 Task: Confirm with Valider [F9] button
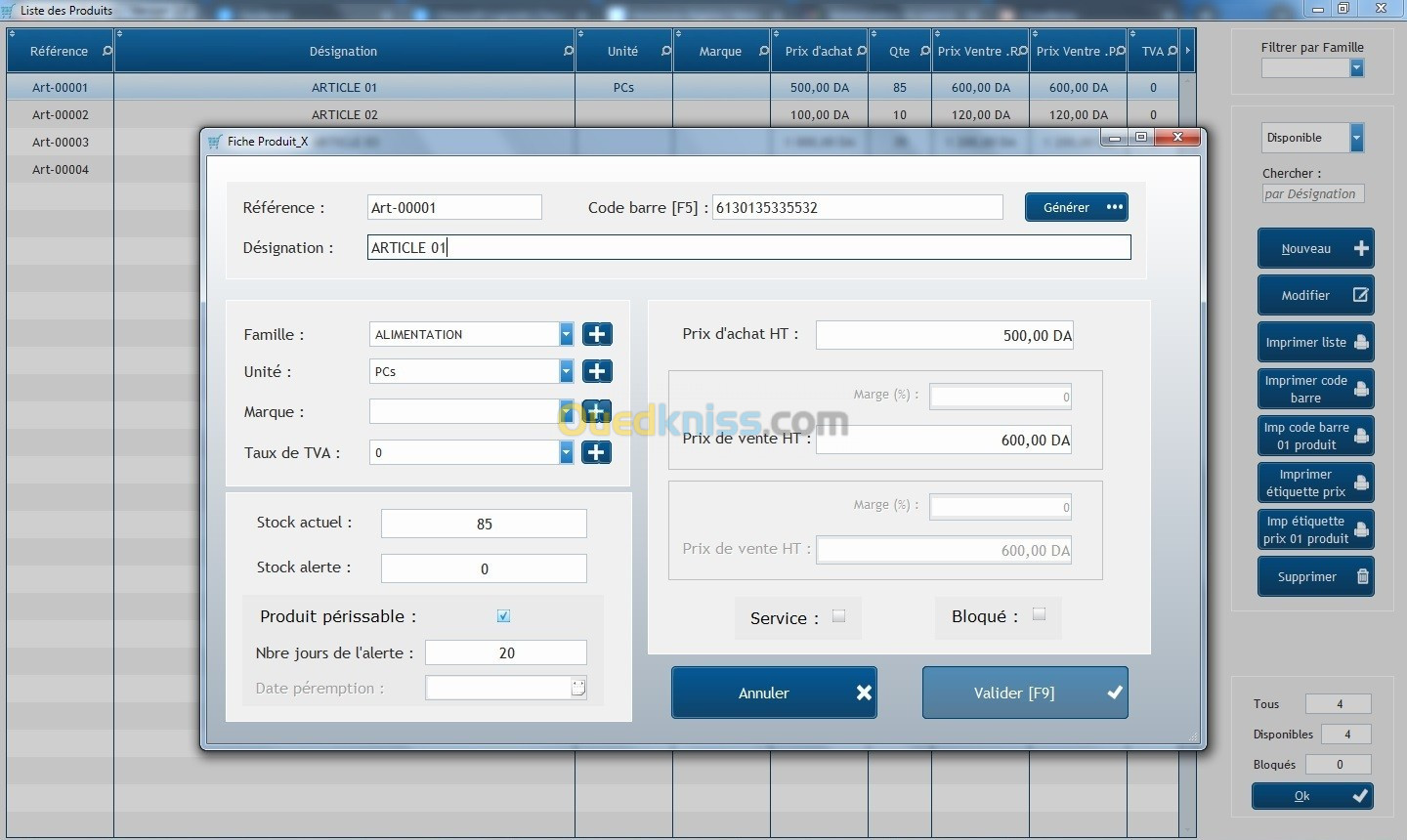pyautogui.click(x=1025, y=693)
